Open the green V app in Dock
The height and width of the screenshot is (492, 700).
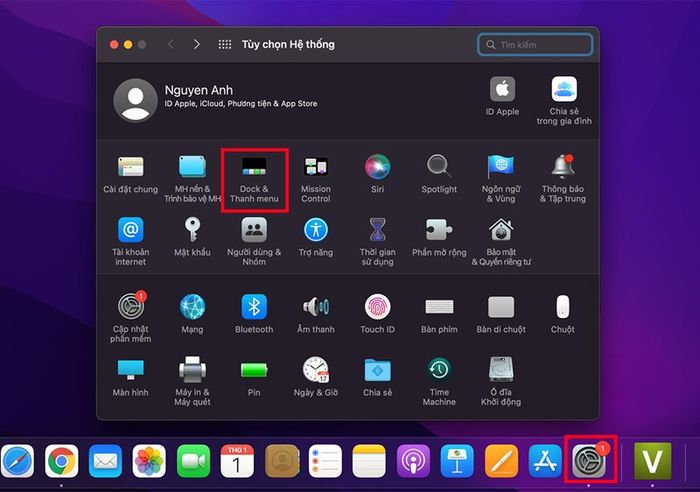click(653, 461)
